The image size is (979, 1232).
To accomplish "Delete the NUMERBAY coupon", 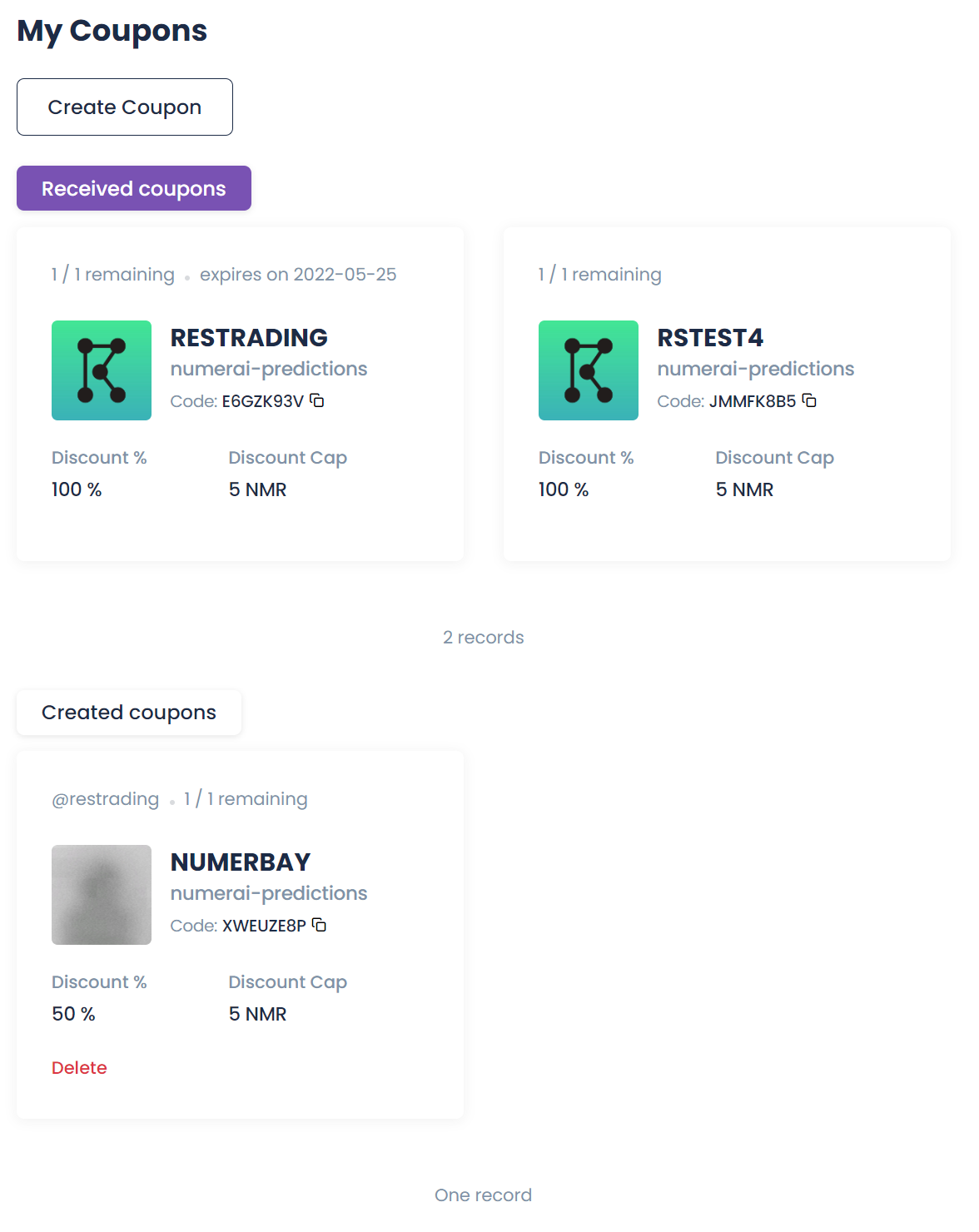I will (x=79, y=1067).
